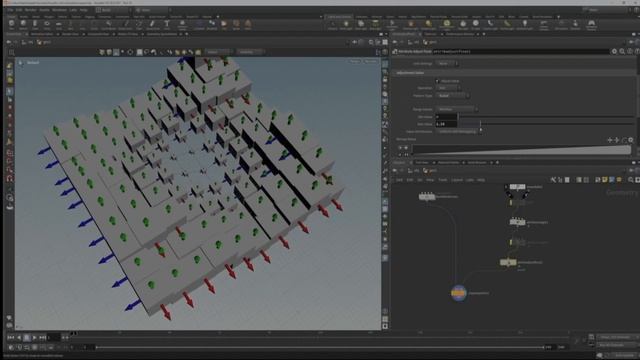Toggle the realtime playback button on playbar
Viewport: 640px width, 360px height.
coord(11,347)
